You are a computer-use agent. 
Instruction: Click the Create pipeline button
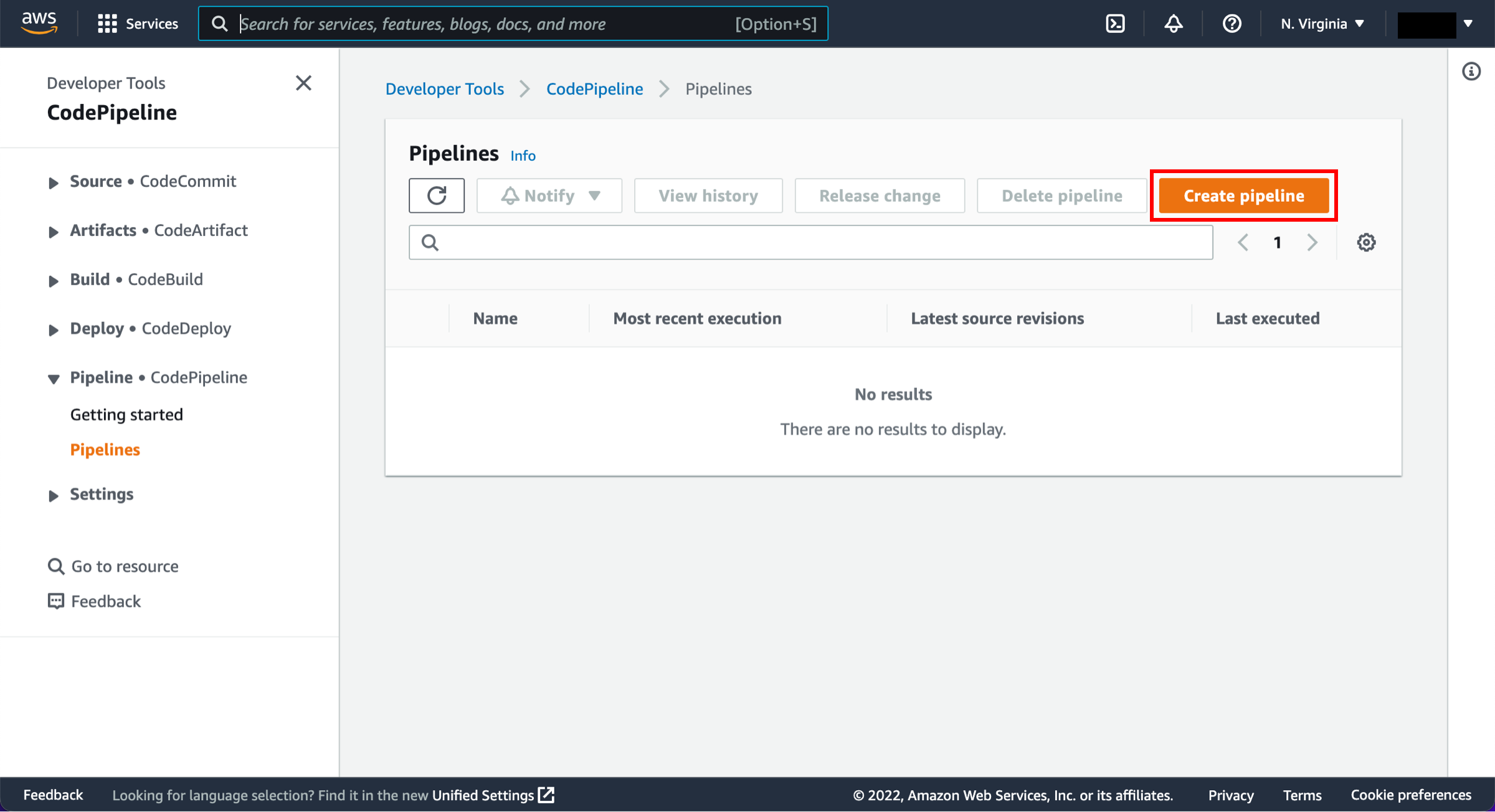pos(1244,196)
